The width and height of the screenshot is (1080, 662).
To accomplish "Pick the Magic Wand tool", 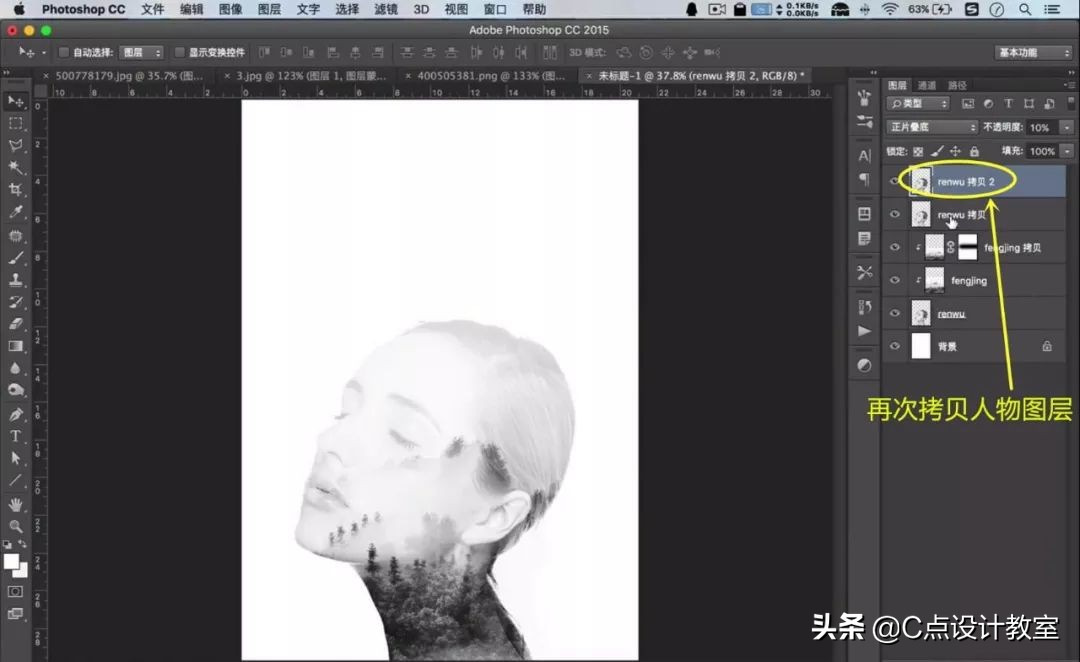I will tap(16, 167).
